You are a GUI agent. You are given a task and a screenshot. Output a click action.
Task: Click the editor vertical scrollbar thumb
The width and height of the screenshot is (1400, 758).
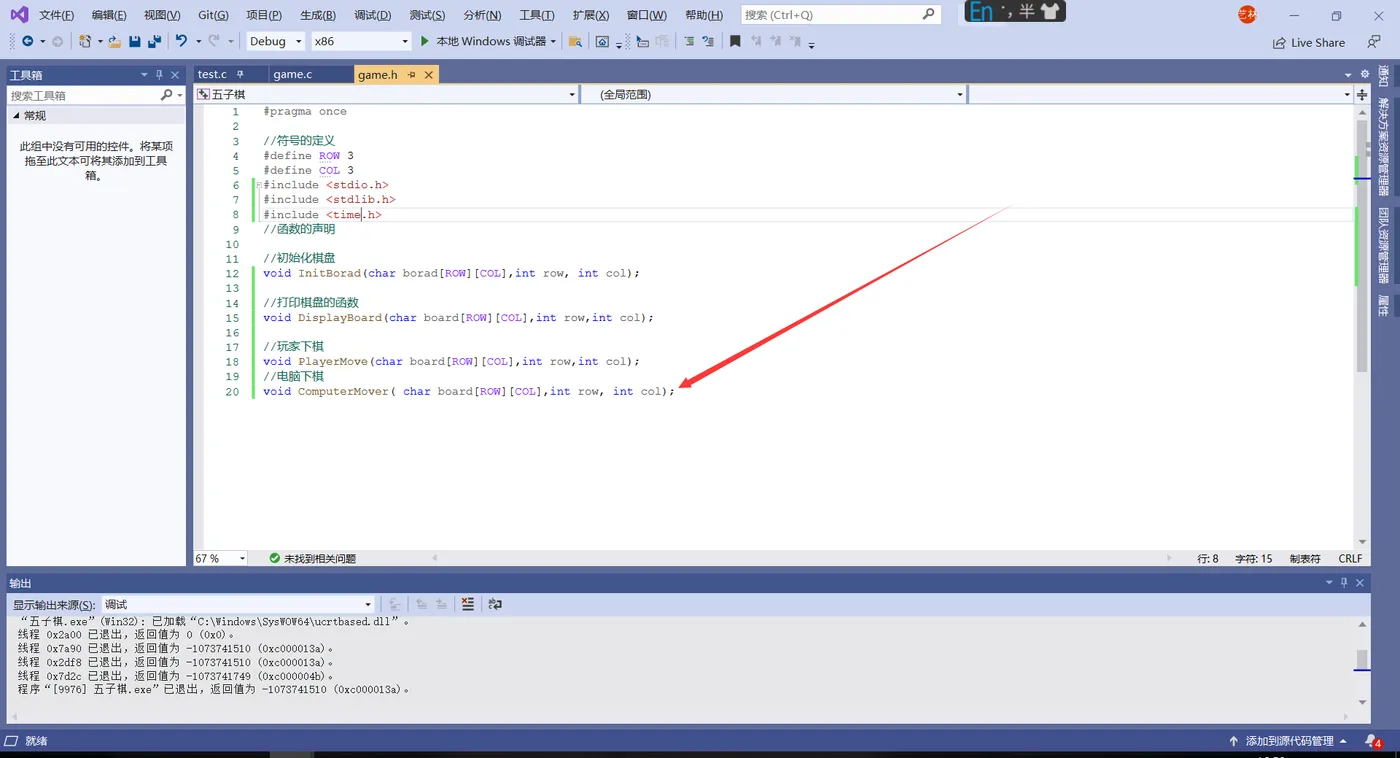pyautogui.click(x=1362, y=245)
